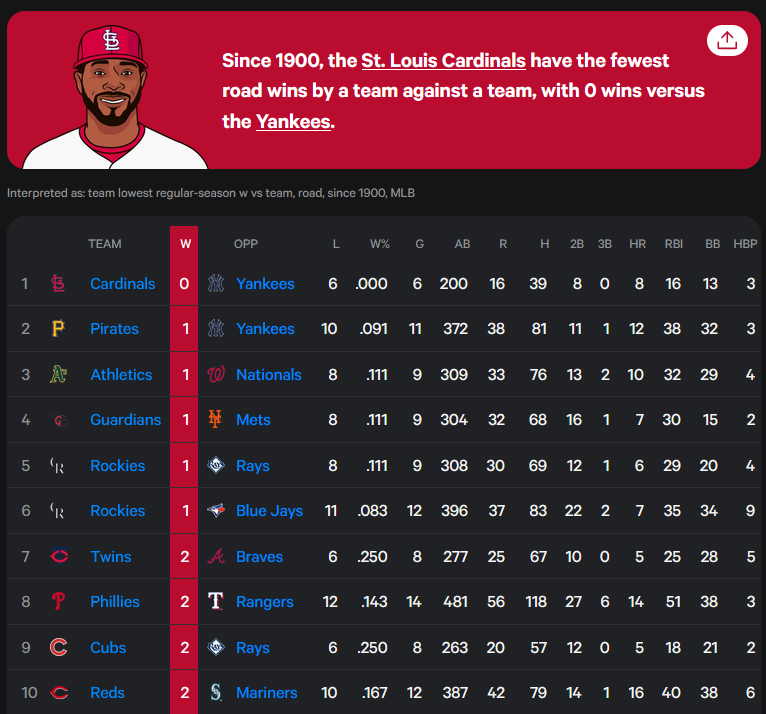
Task: Open the Phillies team link
Action: 115,602
